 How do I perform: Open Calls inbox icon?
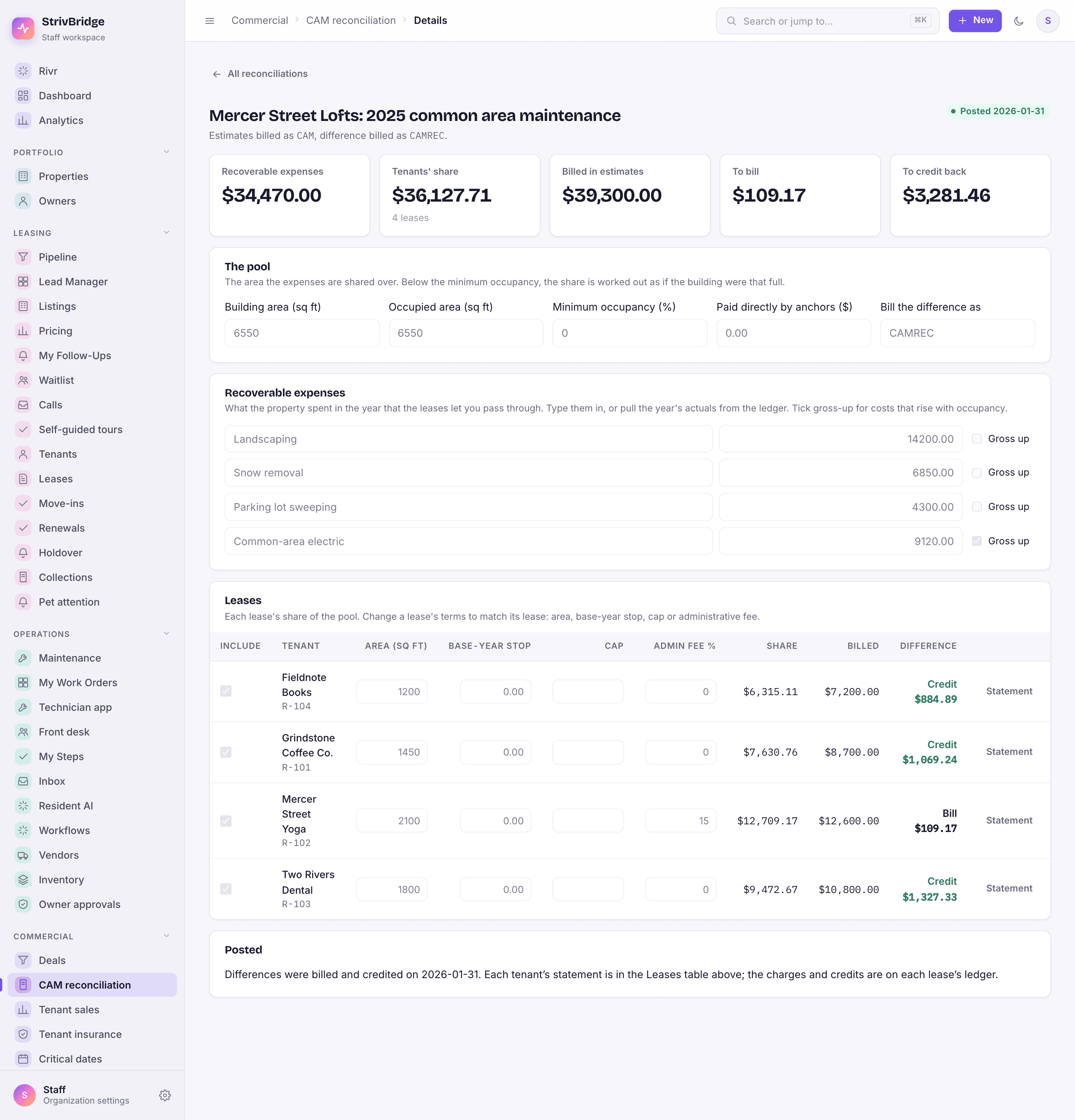click(x=23, y=405)
